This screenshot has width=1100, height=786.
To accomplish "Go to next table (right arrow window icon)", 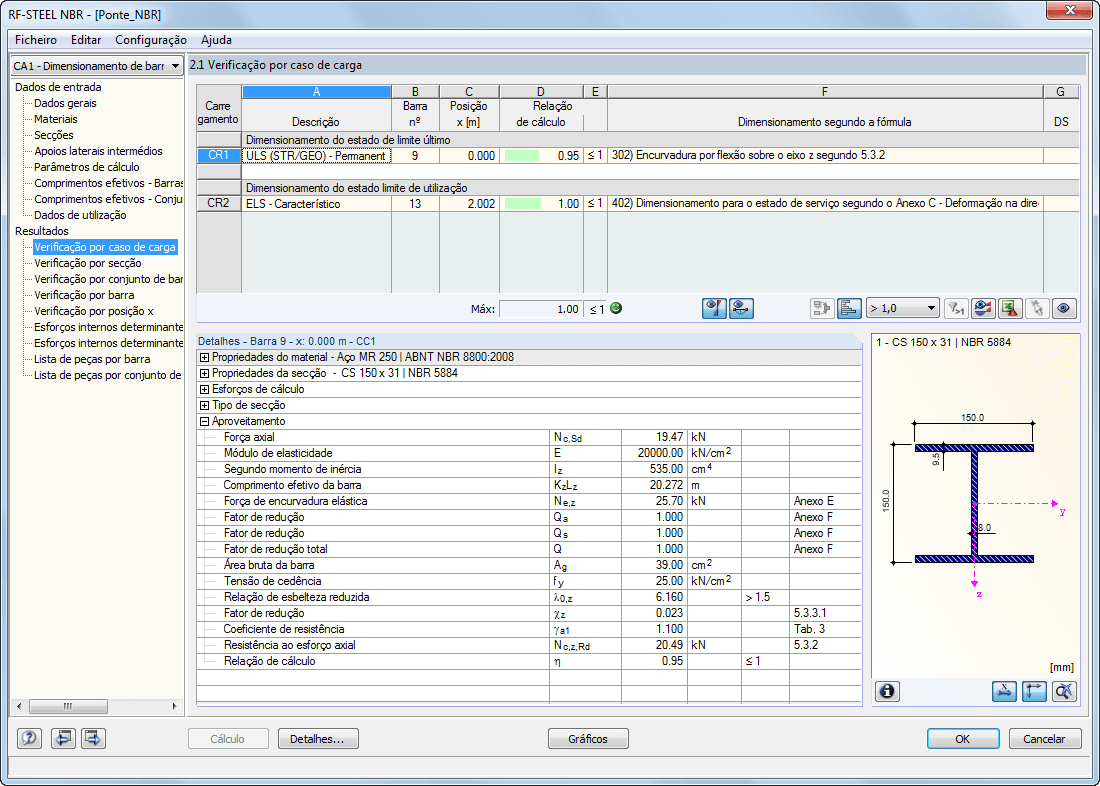I will pyautogui.click(x=93, y=738).
